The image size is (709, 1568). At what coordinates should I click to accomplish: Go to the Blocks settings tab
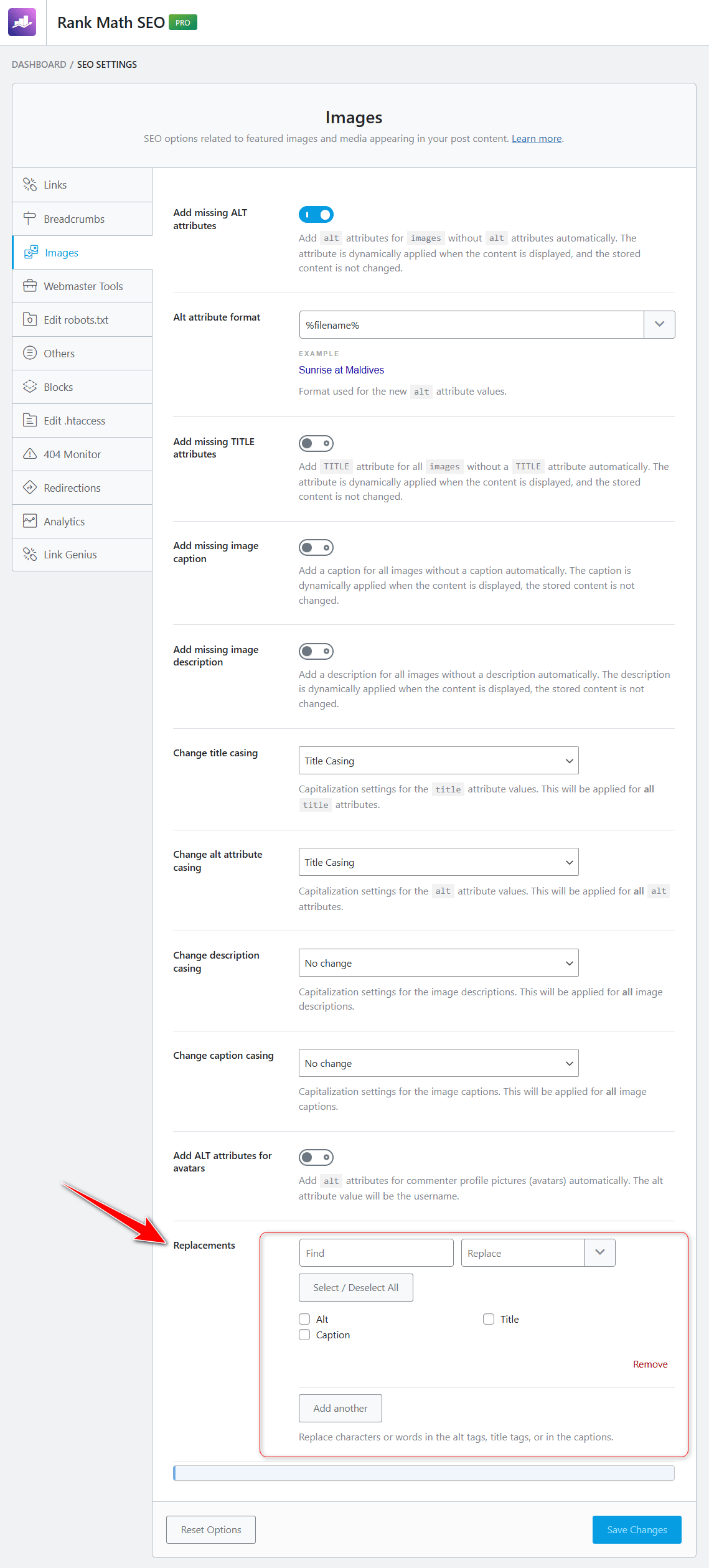82,387
